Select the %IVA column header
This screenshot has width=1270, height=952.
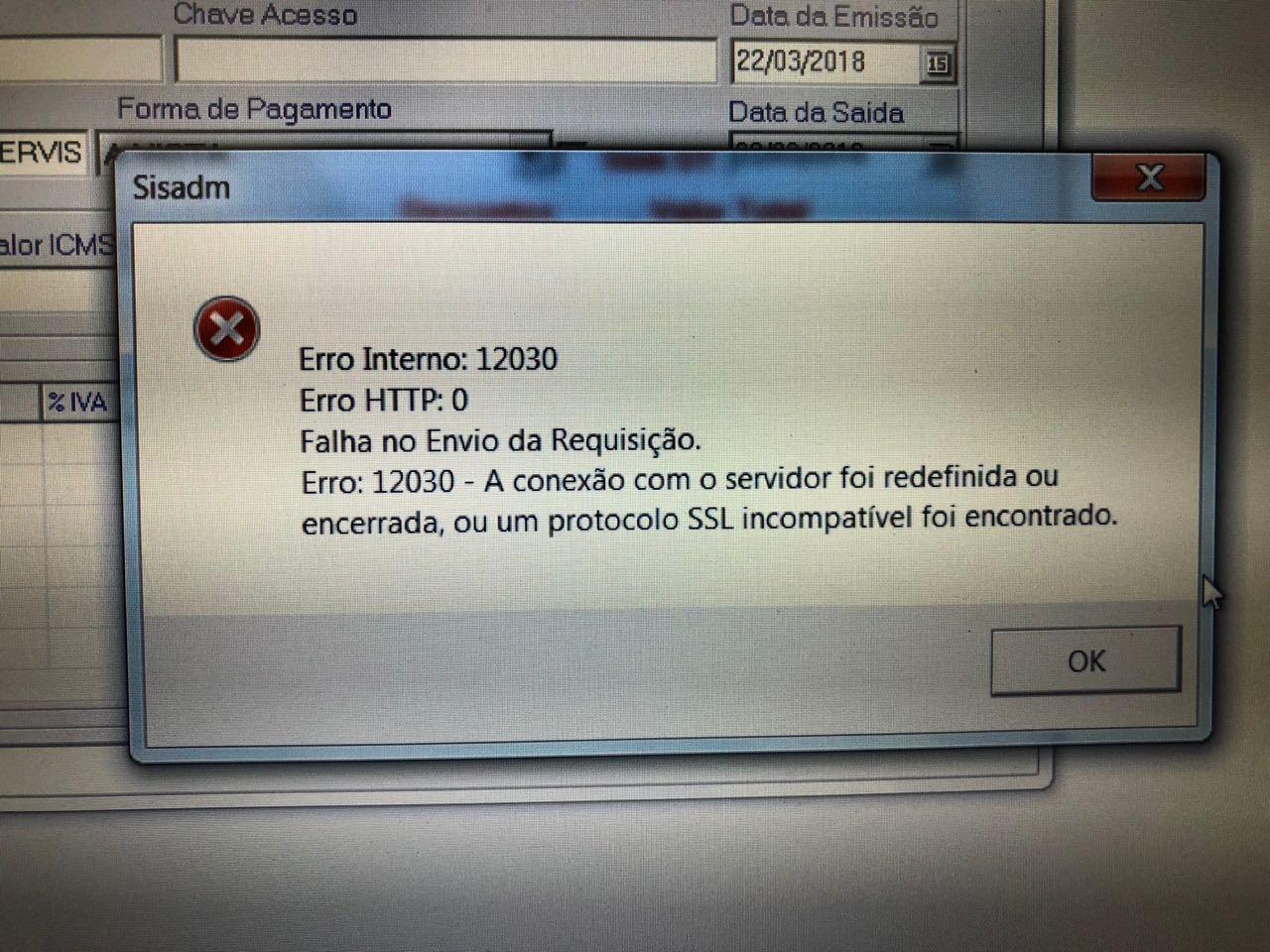point(79,403)
